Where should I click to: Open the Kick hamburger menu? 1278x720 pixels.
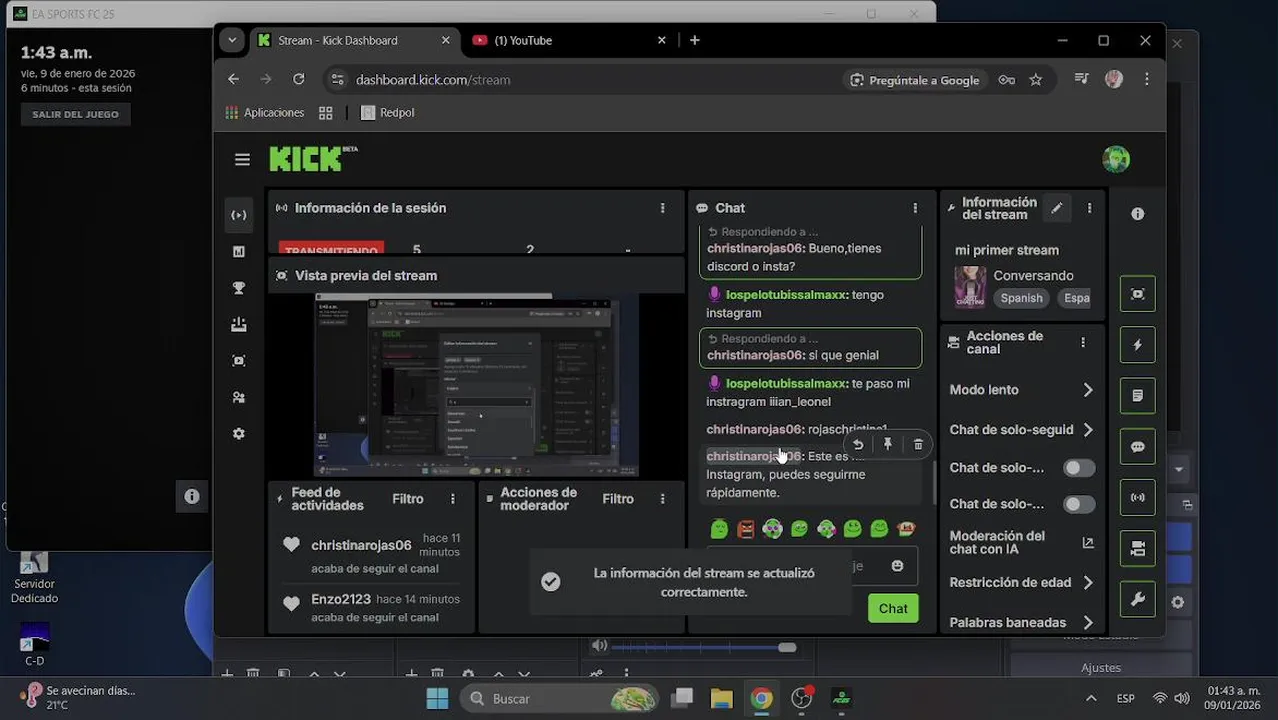242,159
